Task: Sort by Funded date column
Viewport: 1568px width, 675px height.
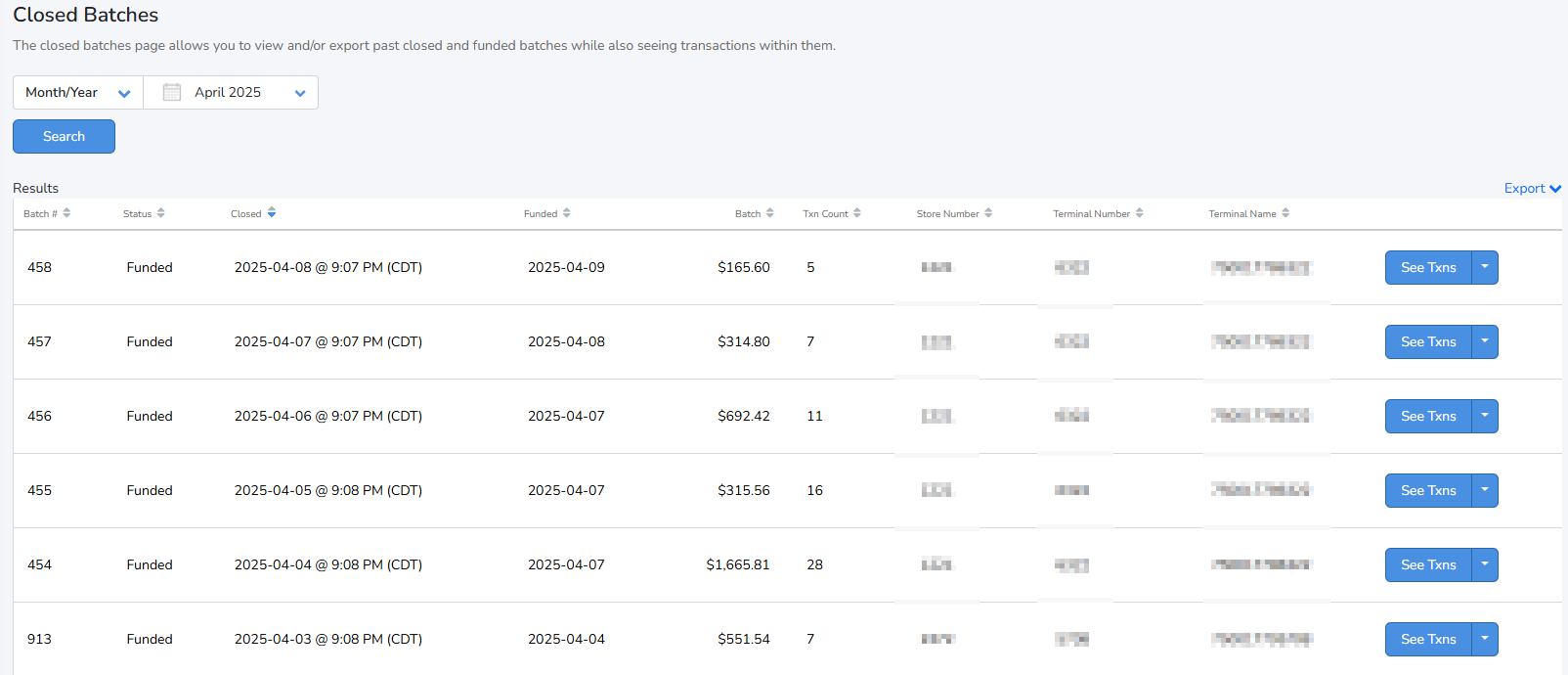Action: (547, 213)
